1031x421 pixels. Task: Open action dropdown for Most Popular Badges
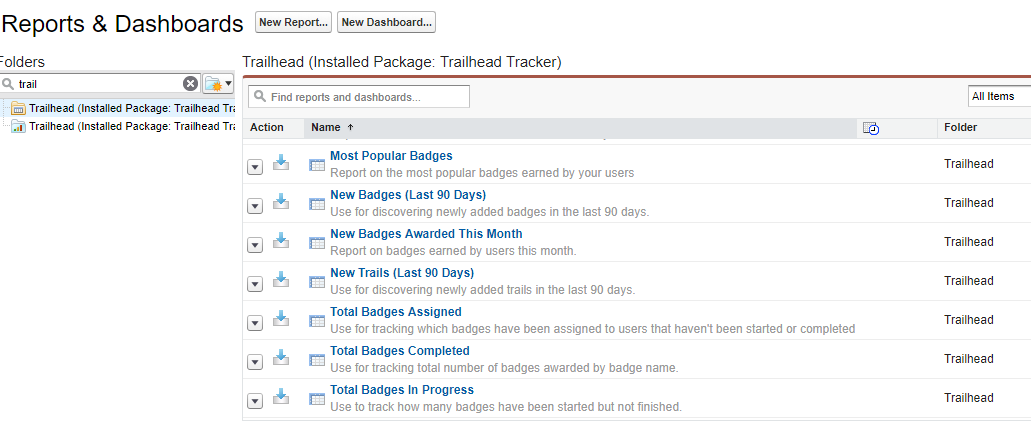pos(255,167)
